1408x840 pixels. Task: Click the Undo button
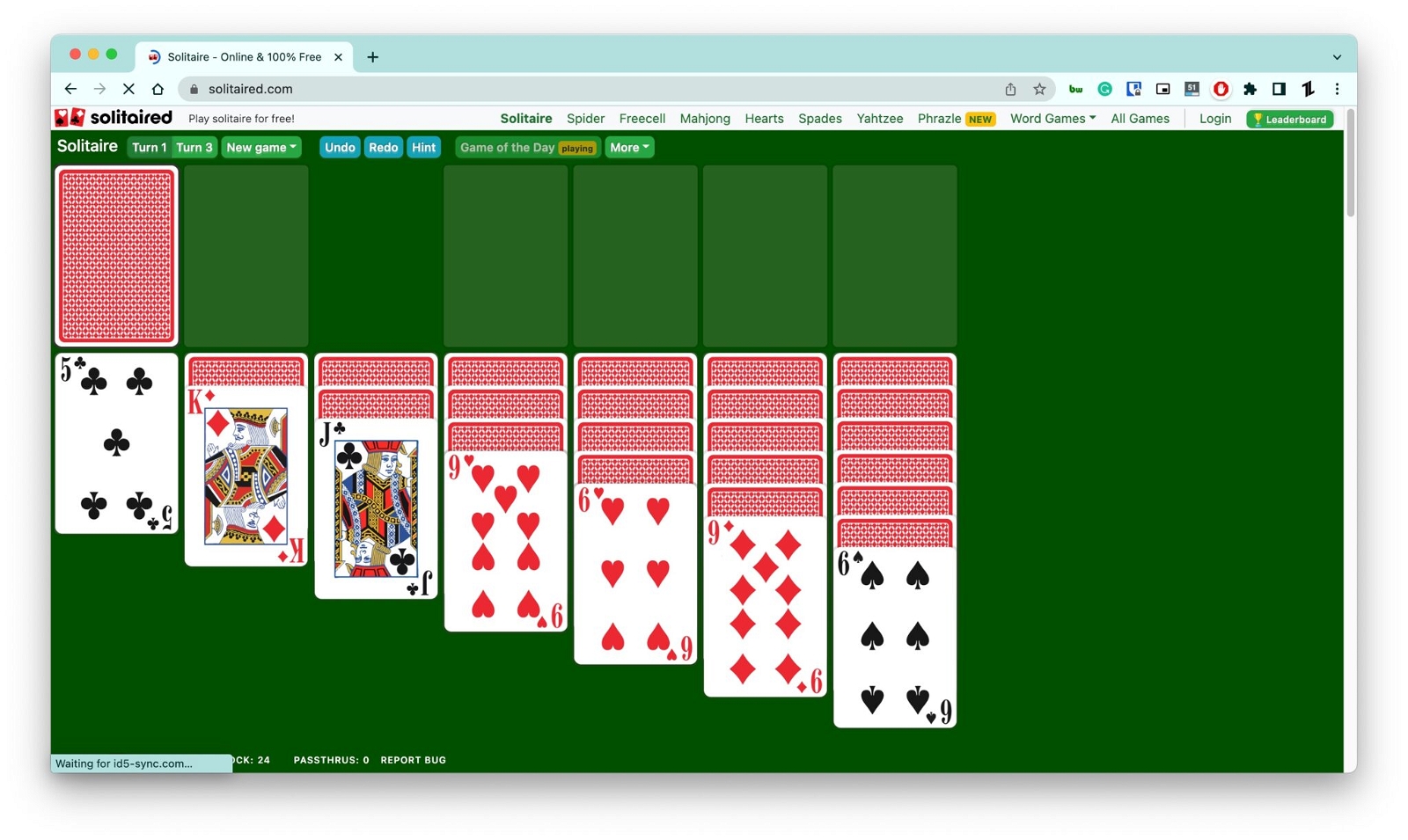click(340, 148)
